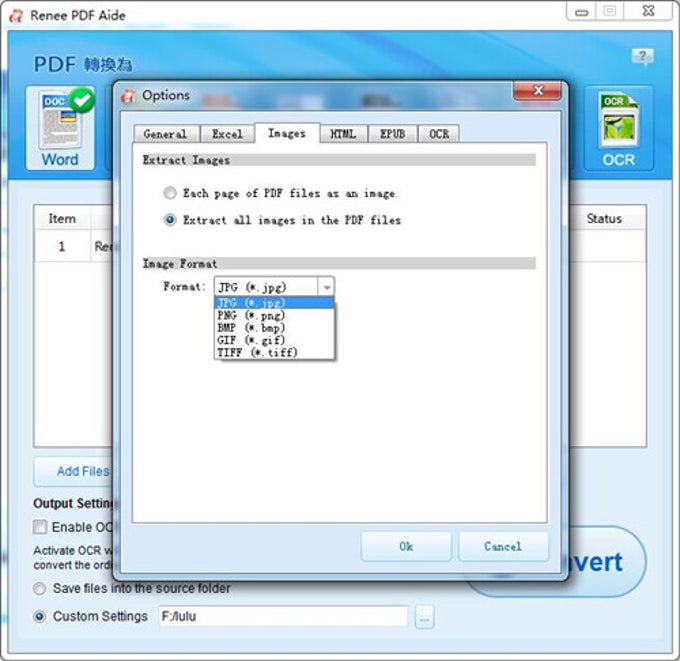Click the Status column header
Image resolution: width=680 pixels, height=661 pixels.
(605, 219)
